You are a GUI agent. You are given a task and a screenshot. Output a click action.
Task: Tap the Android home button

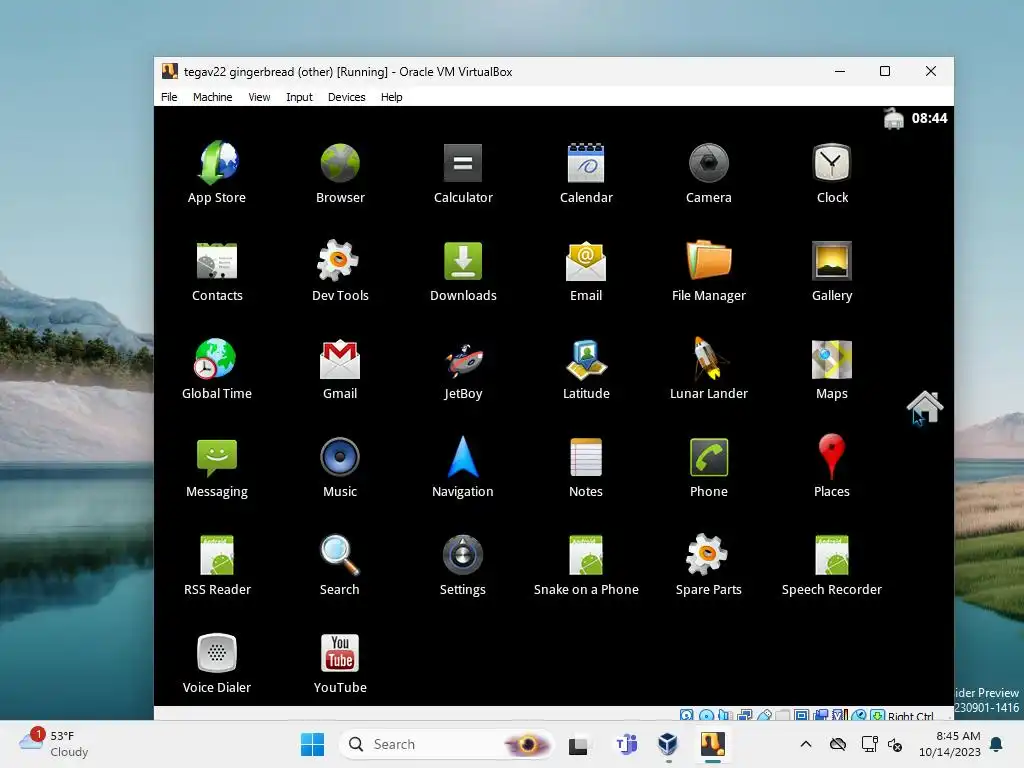point(925,407)
